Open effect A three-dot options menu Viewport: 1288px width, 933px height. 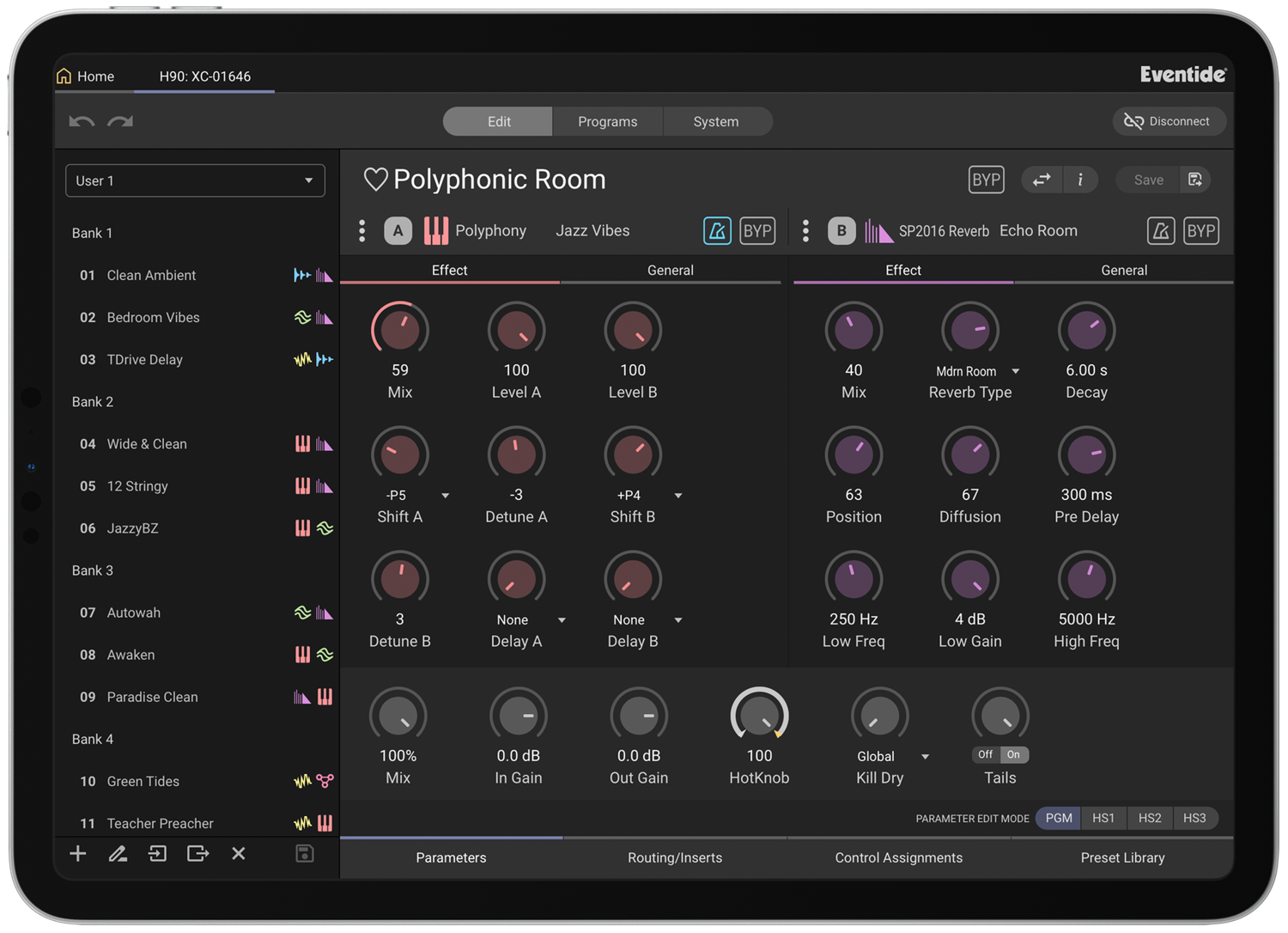[x=362, y=231]
